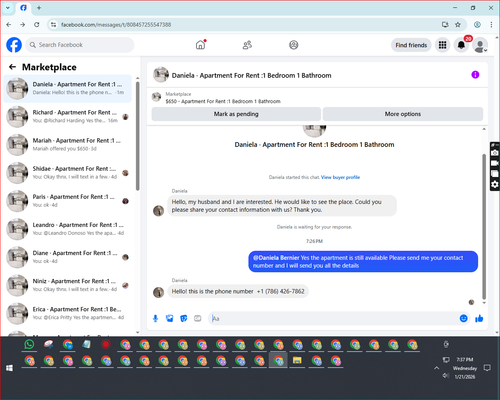500x400 pixels.
Task: Click the browser forward button
Action: [x=23, y=24]
